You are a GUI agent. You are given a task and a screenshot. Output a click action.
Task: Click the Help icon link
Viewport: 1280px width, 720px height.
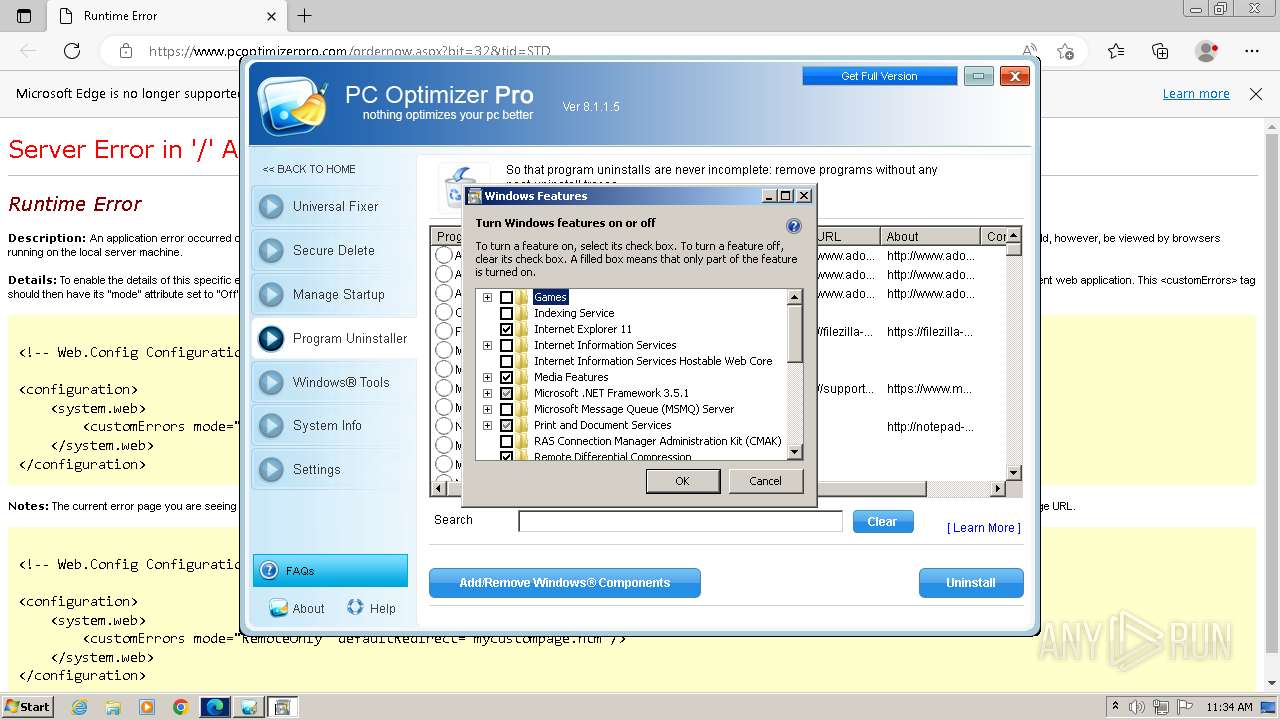(371, 608)
